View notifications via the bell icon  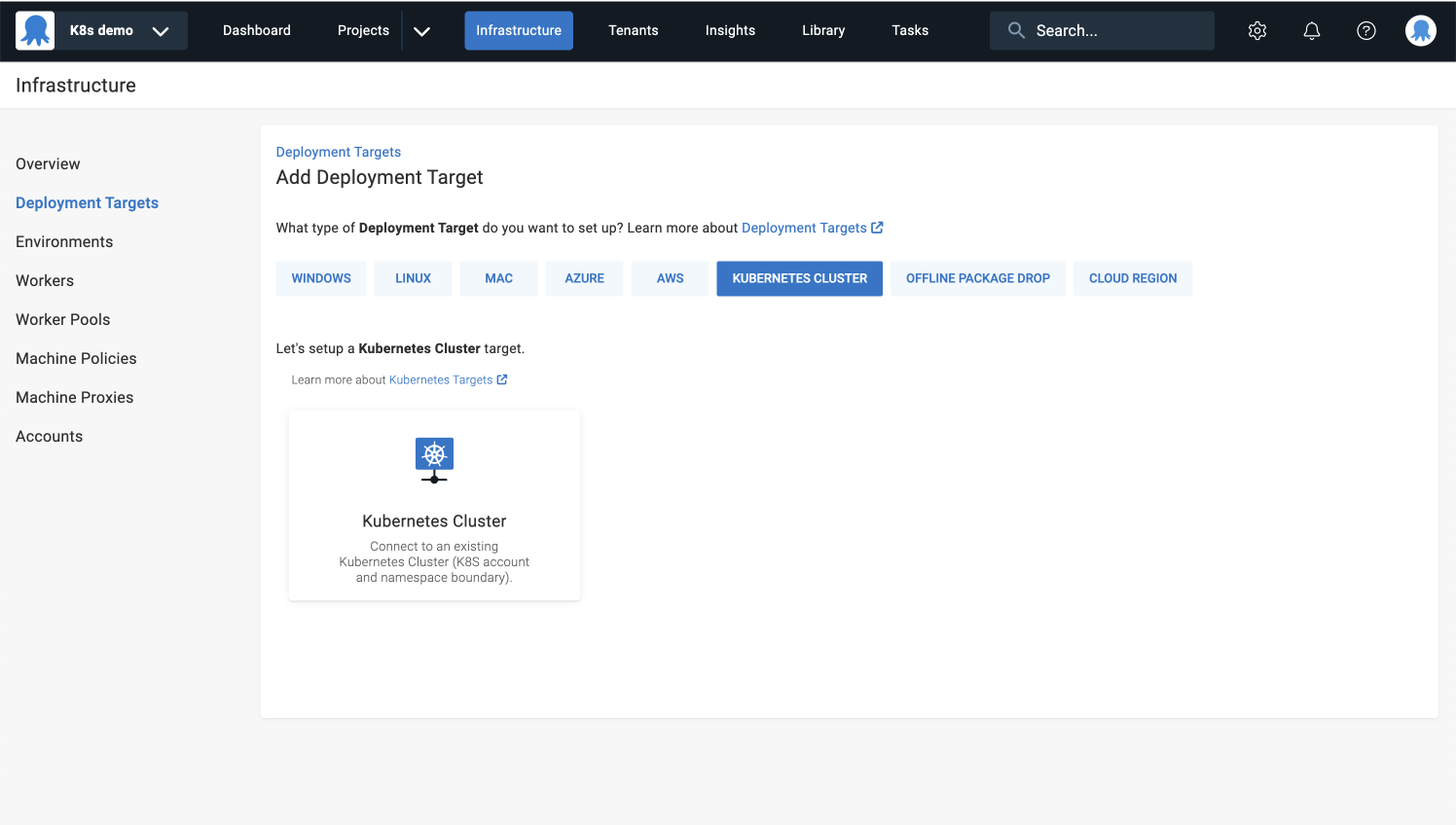tap(1311, 30)
